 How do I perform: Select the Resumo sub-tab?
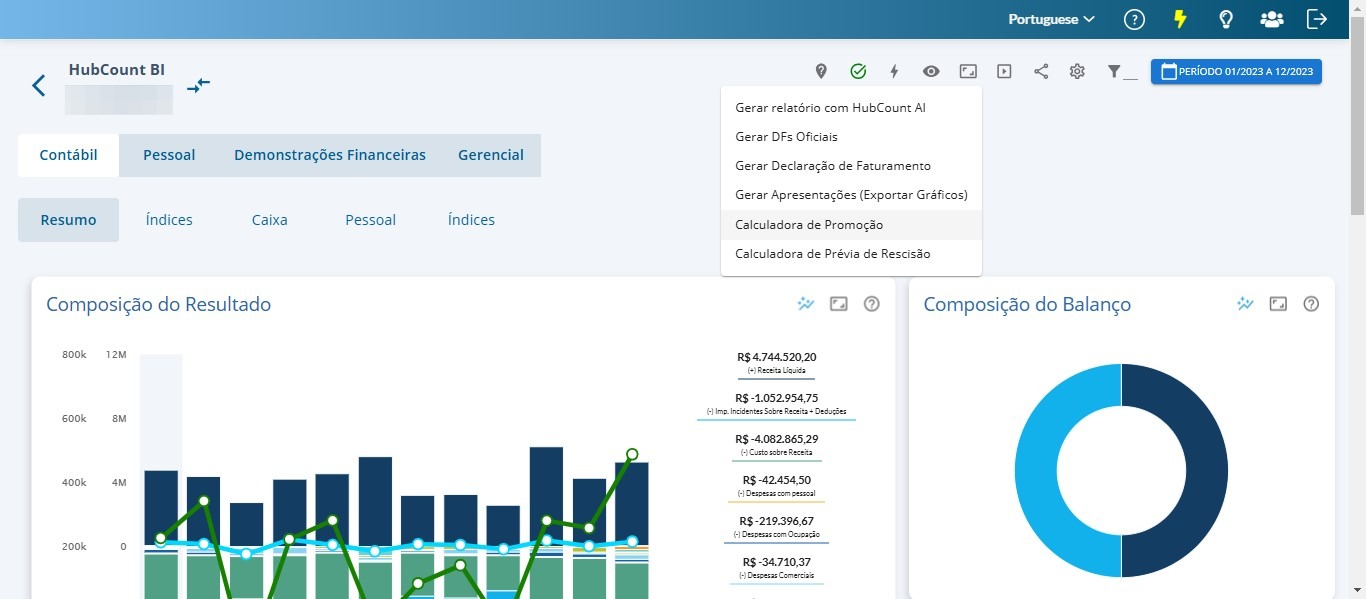click(x=68, y=220)
